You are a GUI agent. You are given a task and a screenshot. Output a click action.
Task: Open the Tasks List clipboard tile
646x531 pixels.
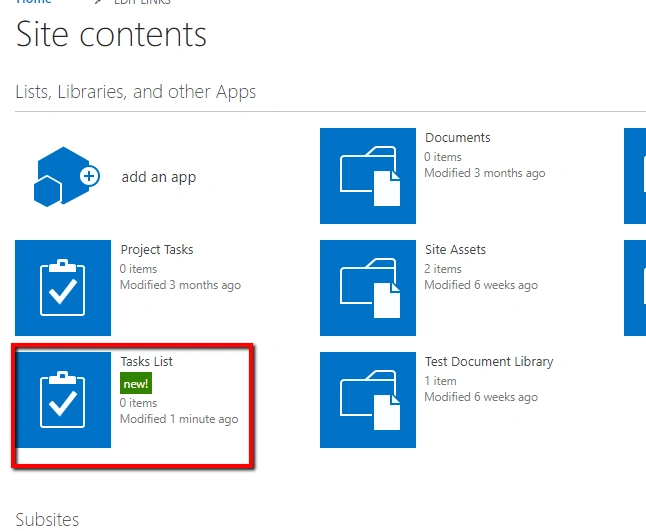63,400
